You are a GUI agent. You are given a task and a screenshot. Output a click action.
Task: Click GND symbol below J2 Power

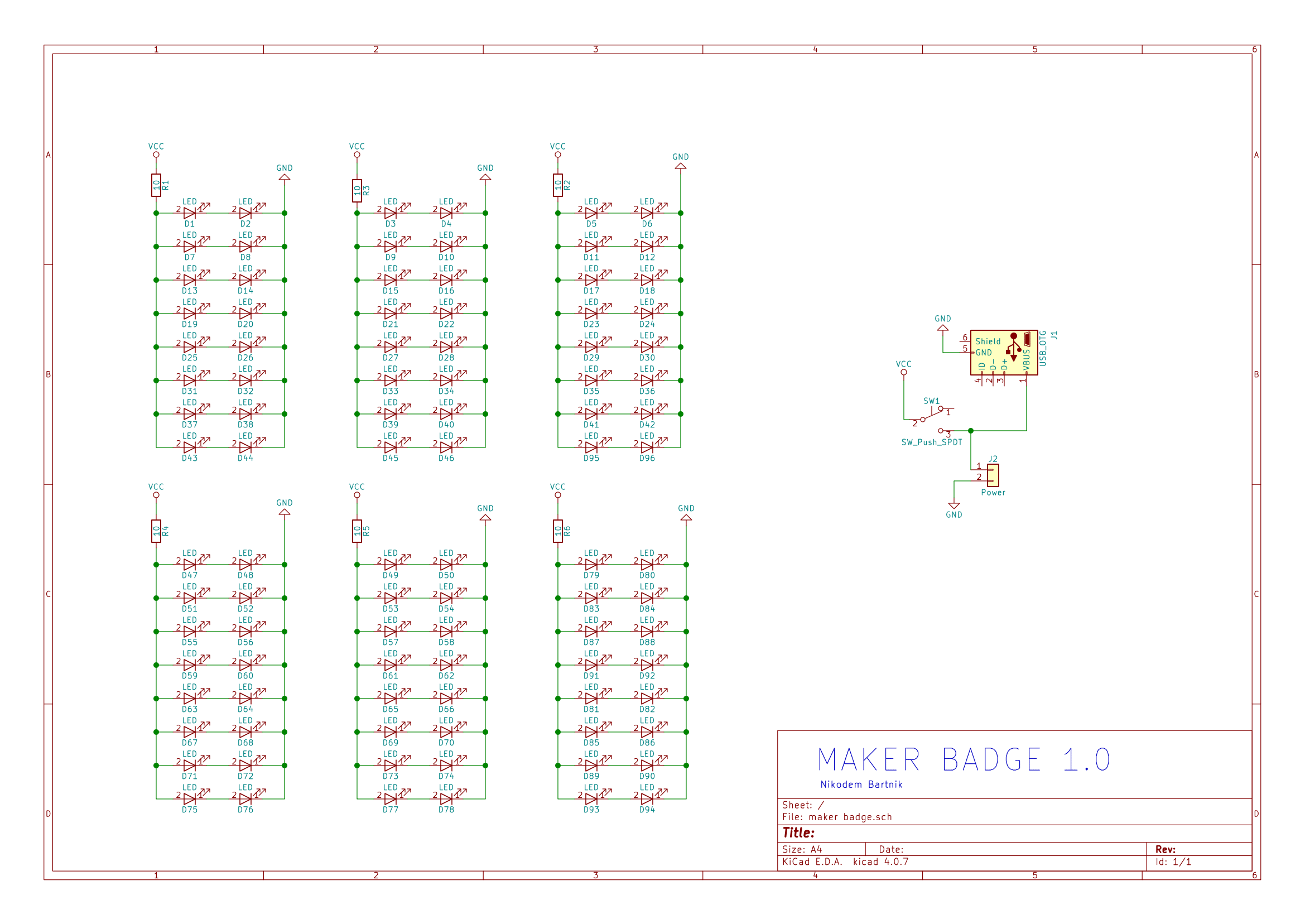(954, 505)
